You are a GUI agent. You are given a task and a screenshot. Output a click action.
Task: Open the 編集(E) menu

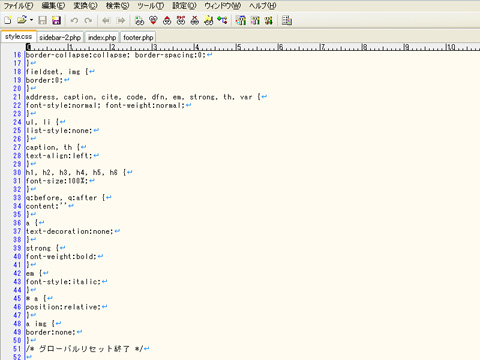coord(53,6)
